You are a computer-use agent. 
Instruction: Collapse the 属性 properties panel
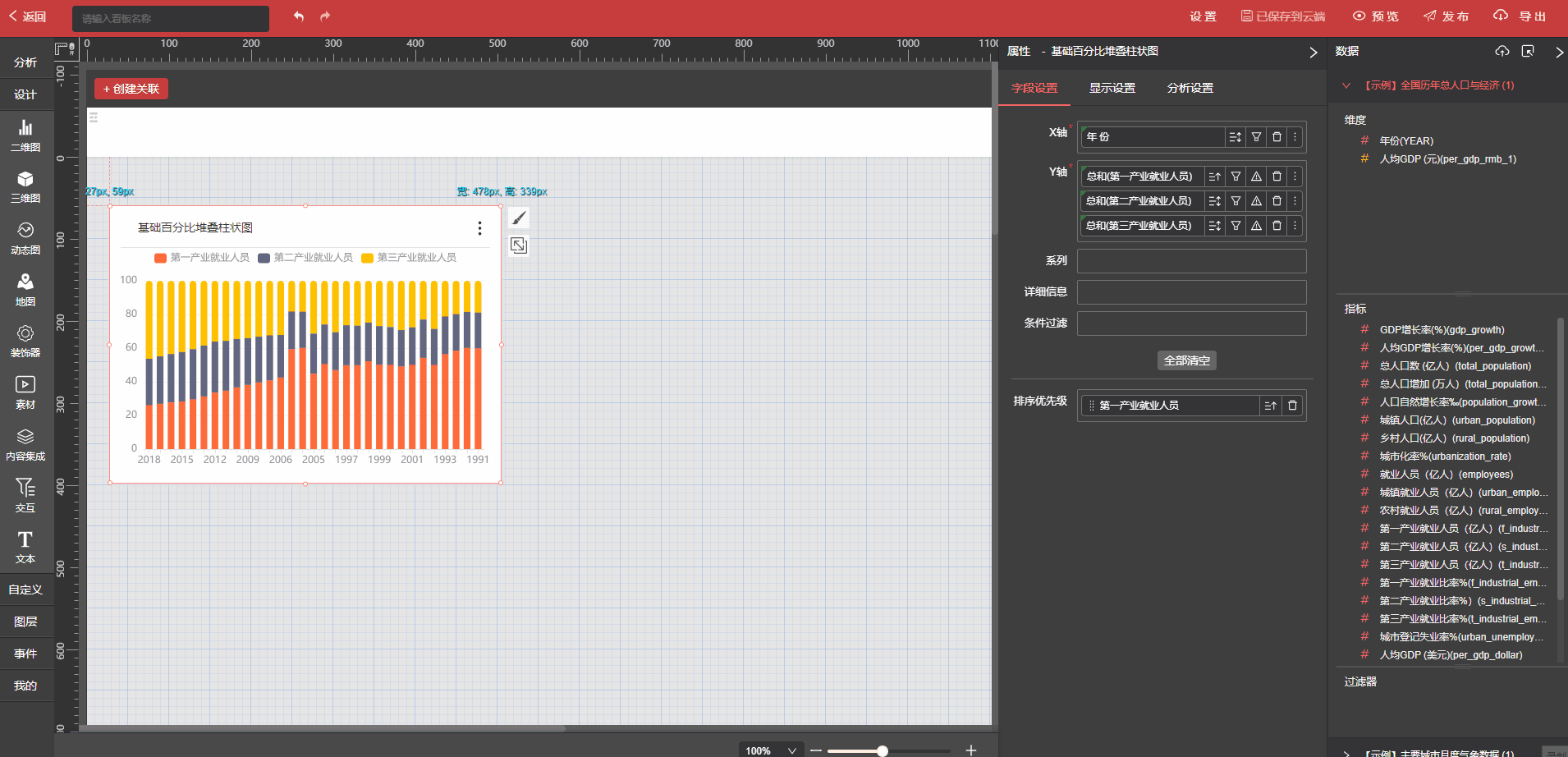click(x=1313, y=52)
